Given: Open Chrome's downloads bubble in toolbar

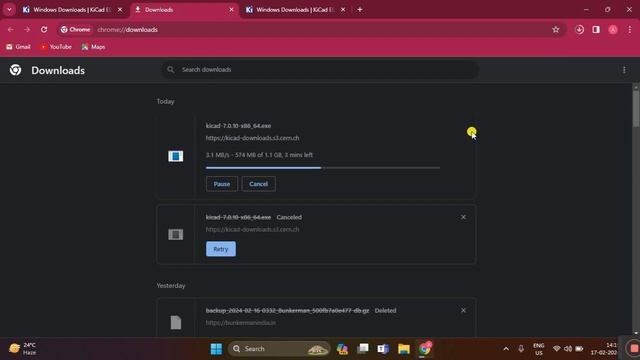Looking at the screenshot, I should coord(579,29).
